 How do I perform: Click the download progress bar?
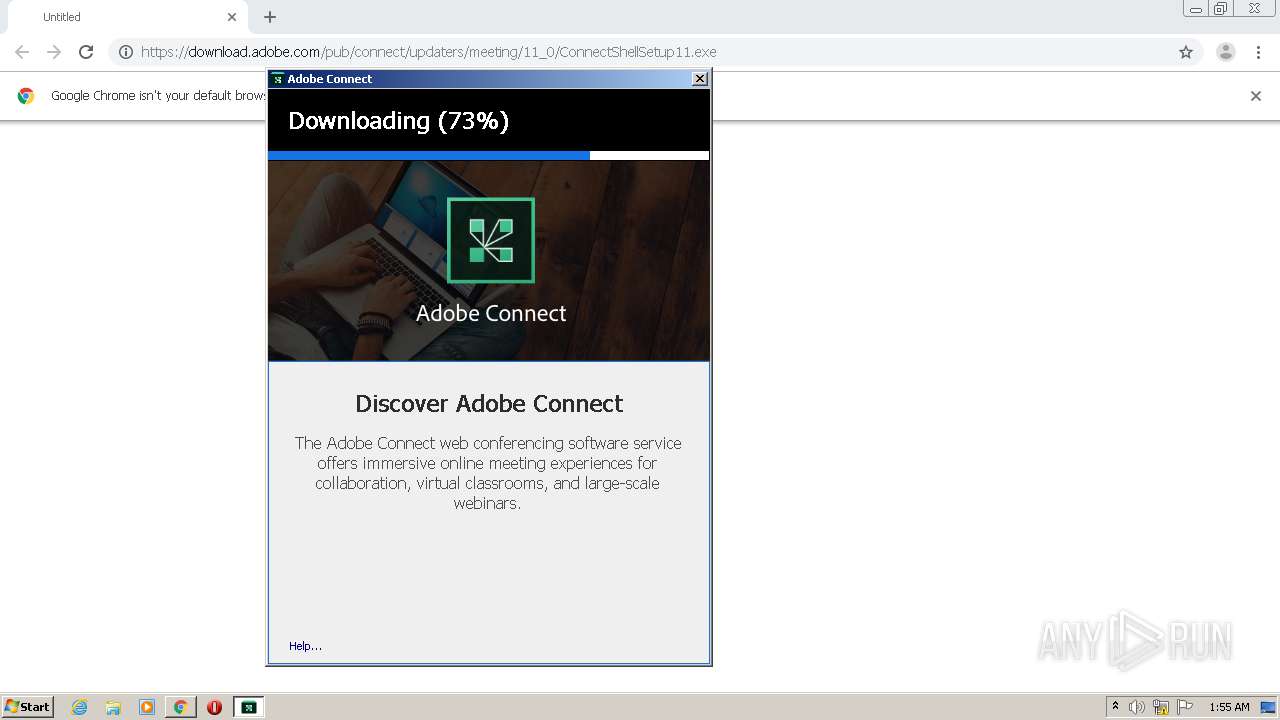[x=489, y=155]
